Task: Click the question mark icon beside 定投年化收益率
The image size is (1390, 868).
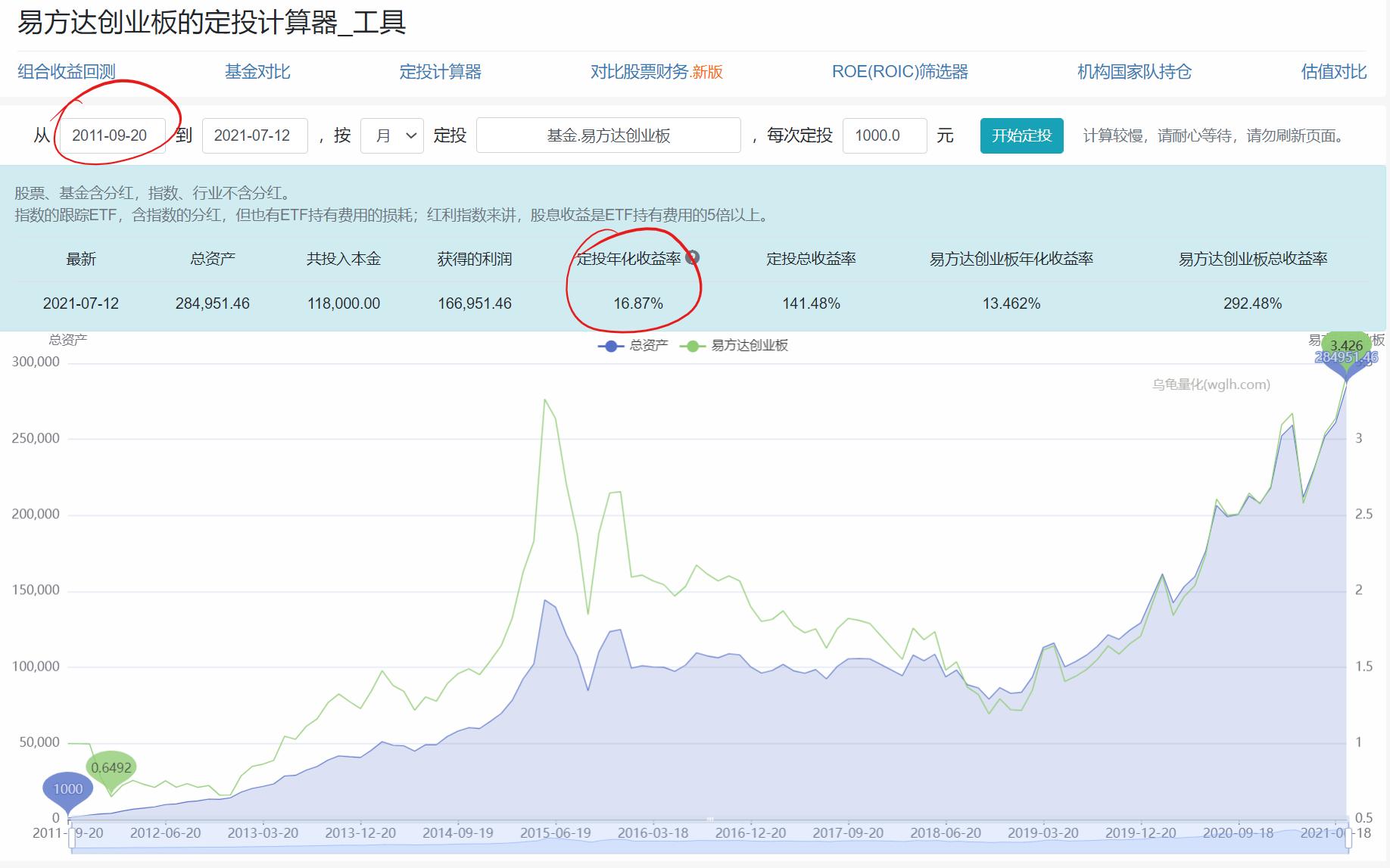Action: point(691,257)
